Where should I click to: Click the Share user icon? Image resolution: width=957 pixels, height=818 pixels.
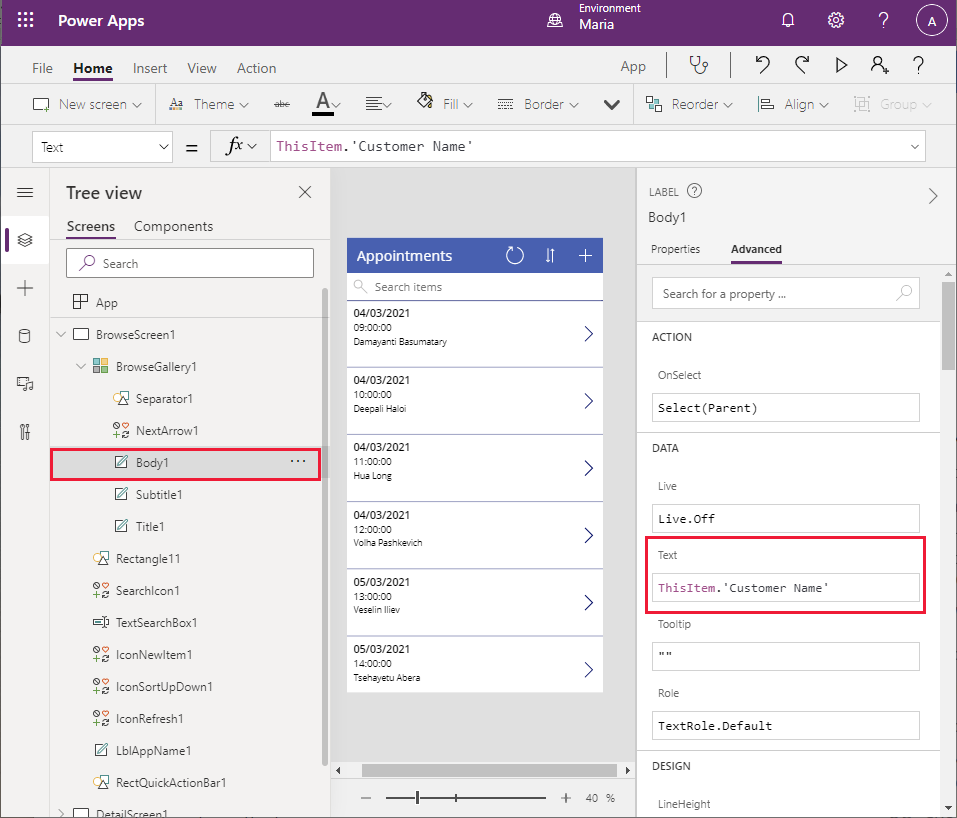point(879,66)
